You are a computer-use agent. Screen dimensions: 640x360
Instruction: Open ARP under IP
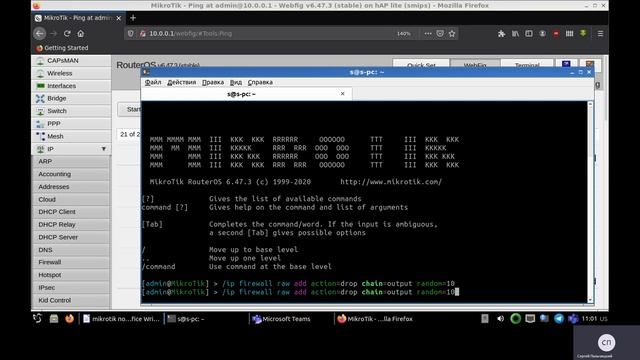(x=71, y=161)
